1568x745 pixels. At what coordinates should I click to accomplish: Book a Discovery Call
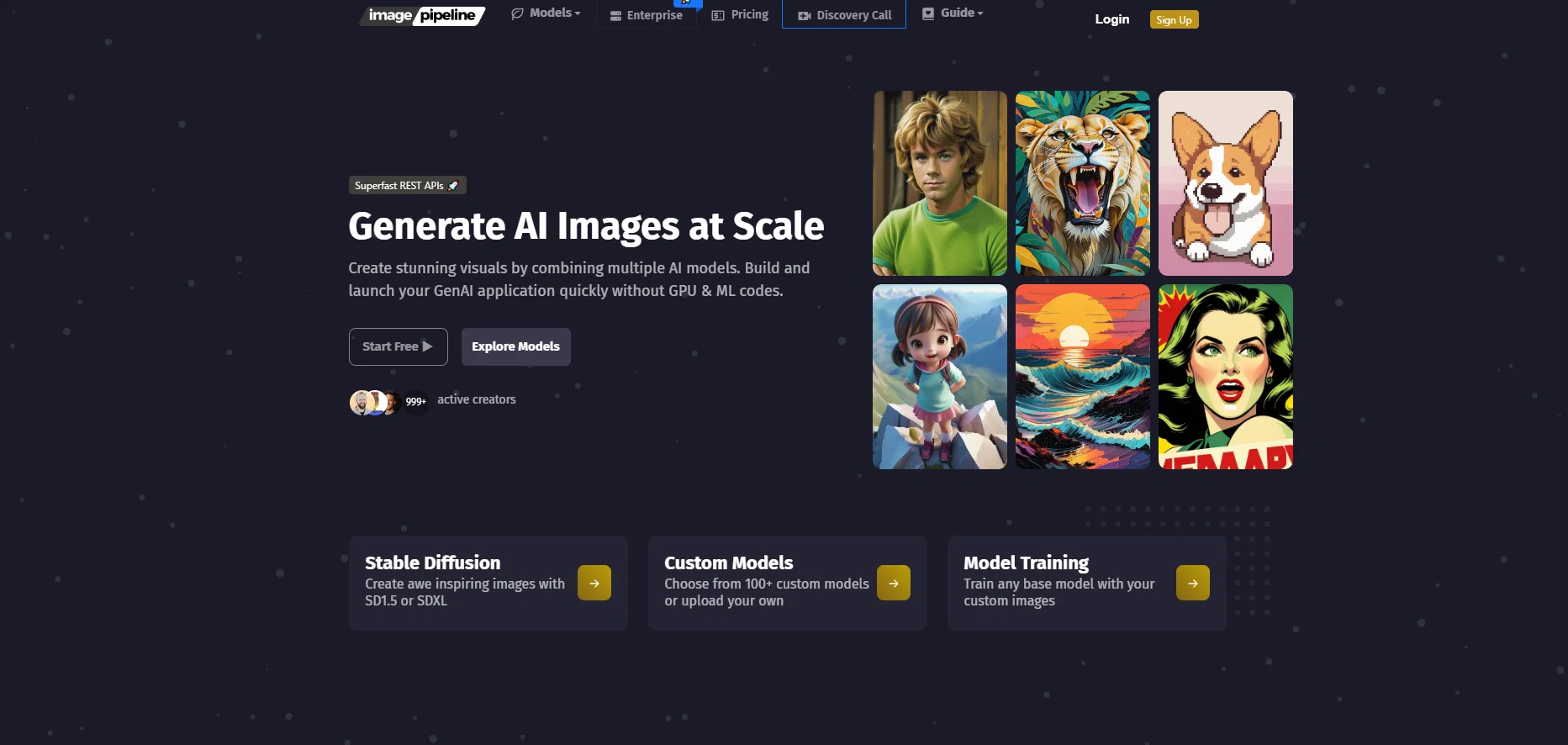(x=844, y=14)
